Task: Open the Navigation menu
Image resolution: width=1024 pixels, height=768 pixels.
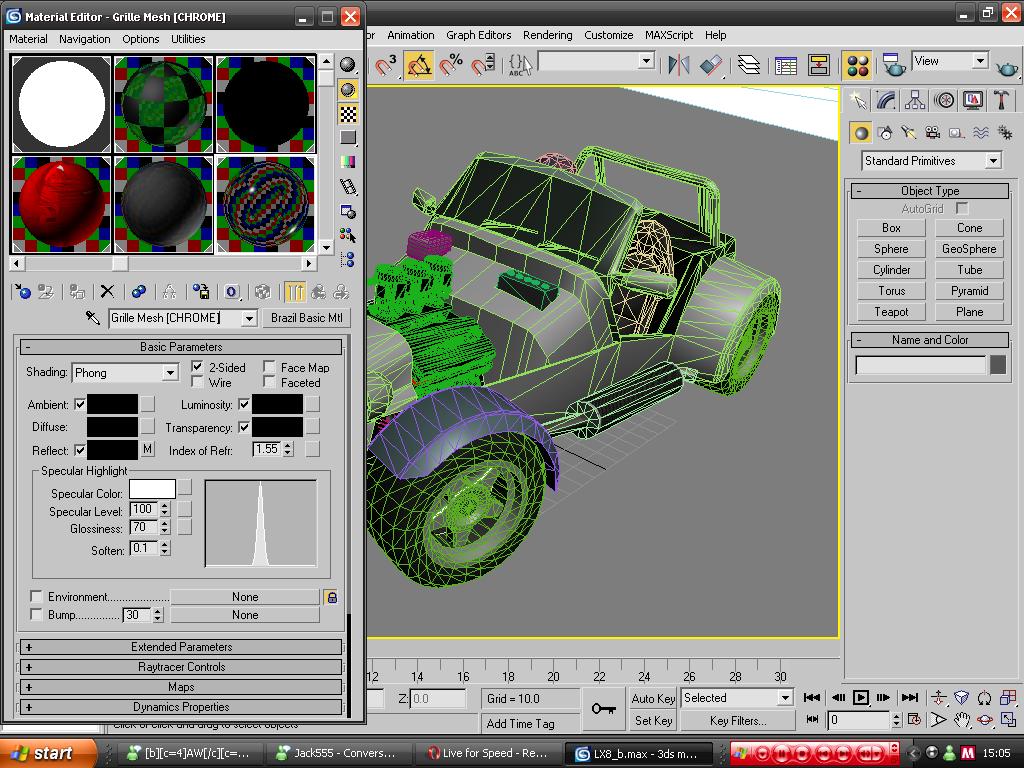Action: point(85,39)
